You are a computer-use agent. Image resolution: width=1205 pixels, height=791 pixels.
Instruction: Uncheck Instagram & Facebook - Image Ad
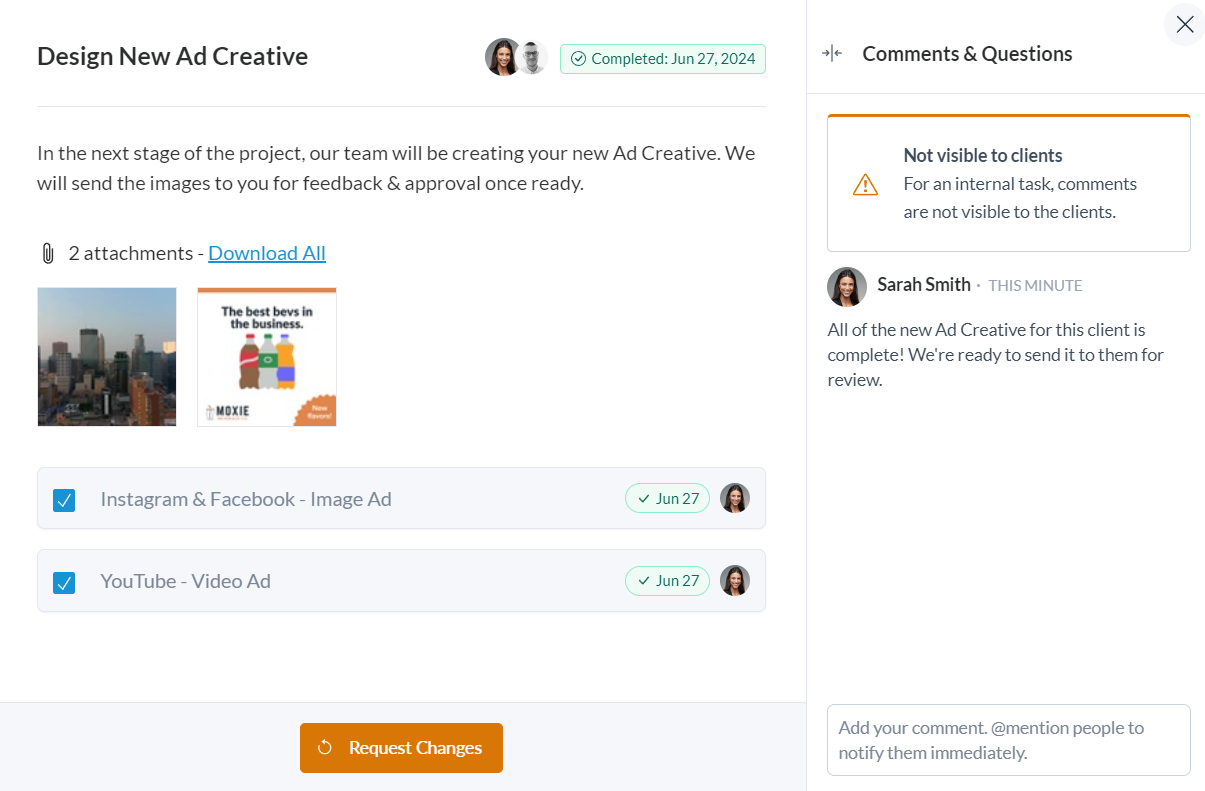[64, 500]
